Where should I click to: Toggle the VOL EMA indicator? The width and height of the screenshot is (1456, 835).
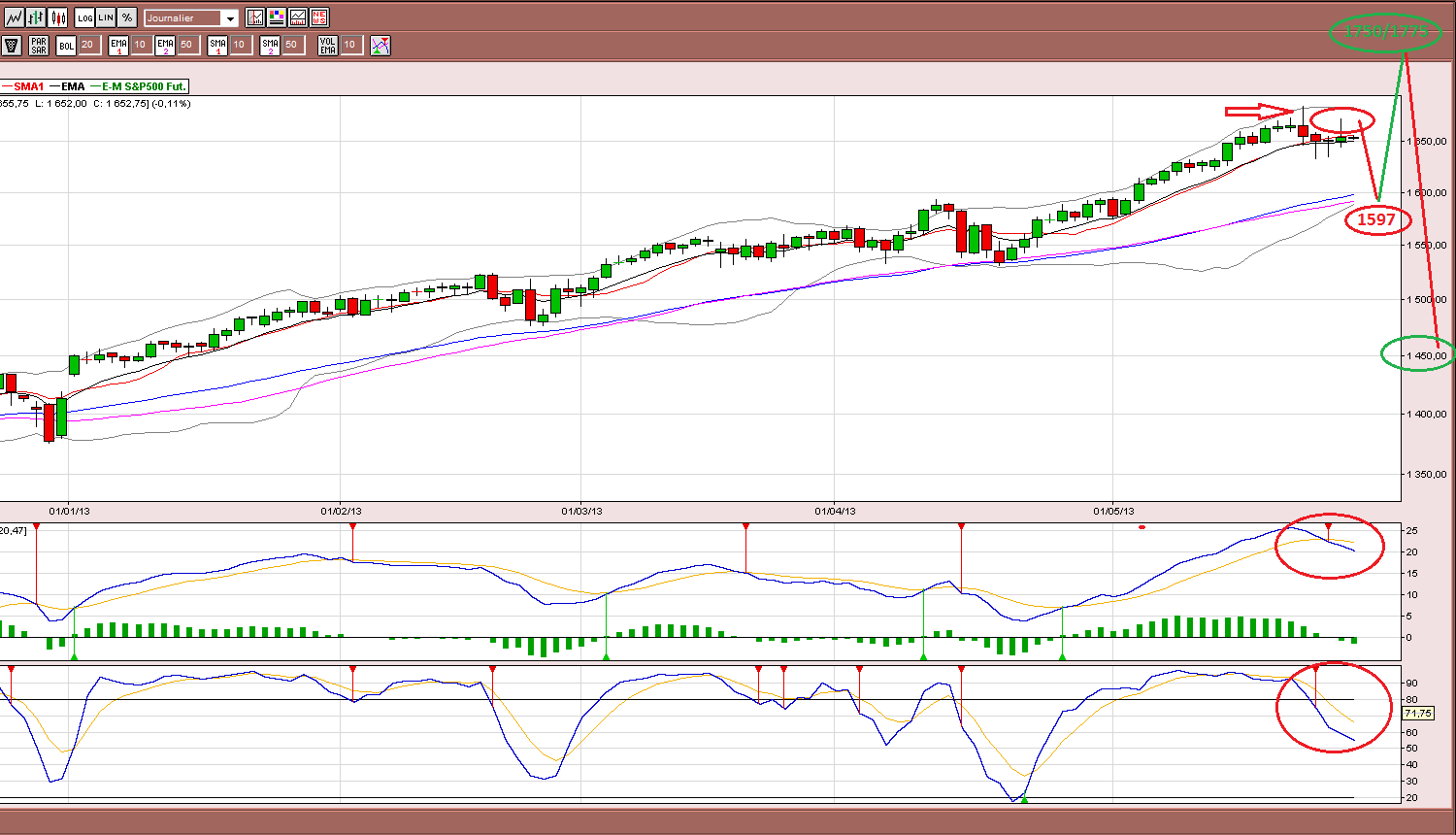(328, 46)
